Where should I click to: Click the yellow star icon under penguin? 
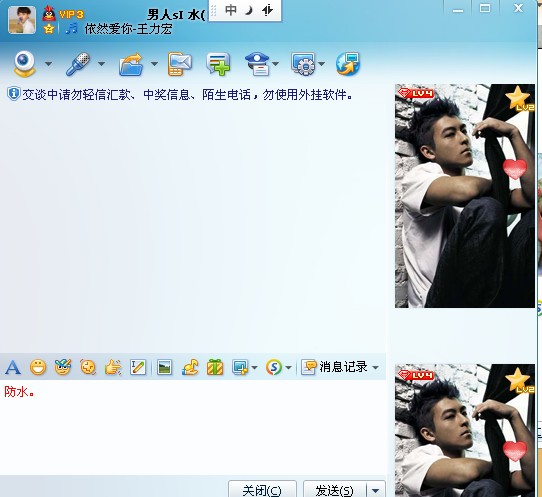pyautogui.click(x=49, y=29)
